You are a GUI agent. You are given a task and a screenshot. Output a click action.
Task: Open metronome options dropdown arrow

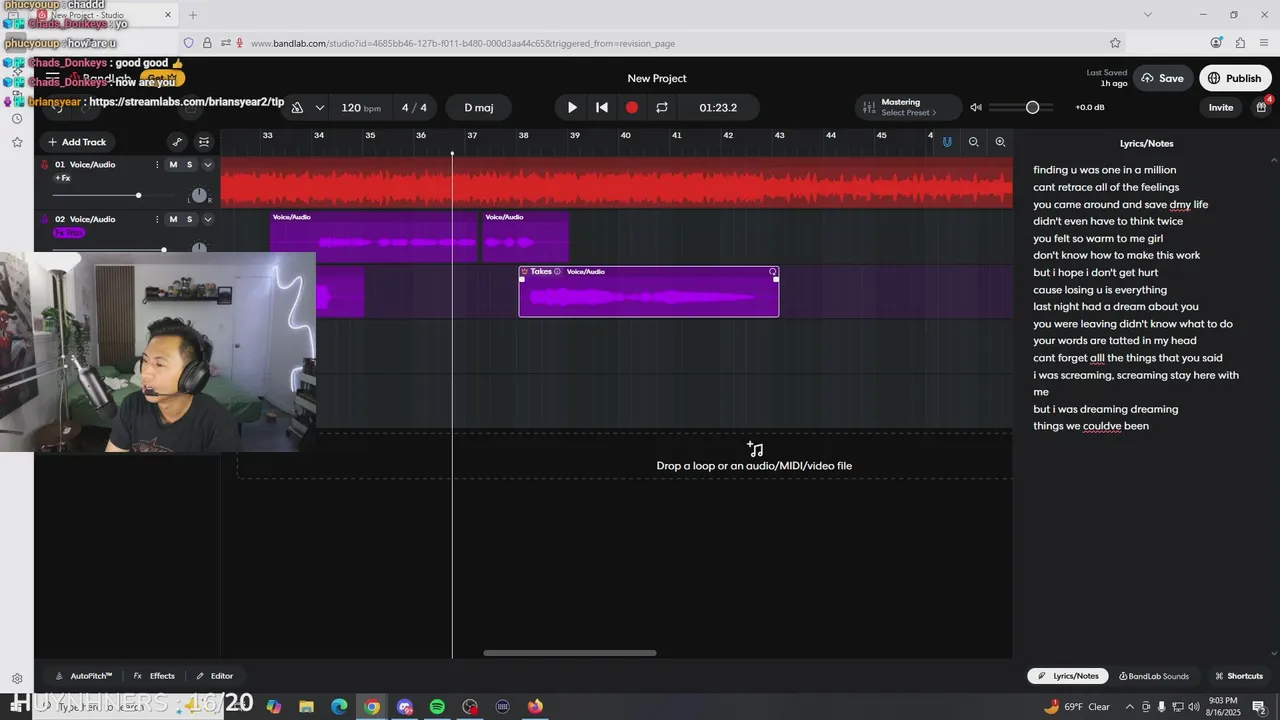pos(320,108)
